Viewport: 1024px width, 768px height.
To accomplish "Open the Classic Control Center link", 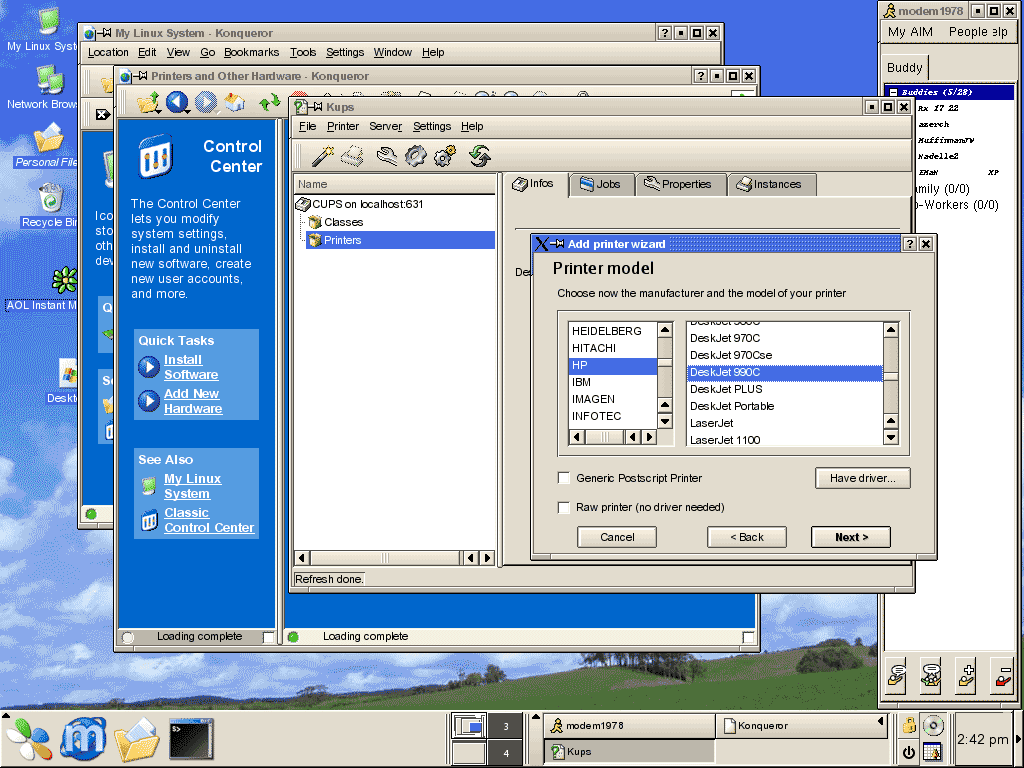I will coord(209,520).
